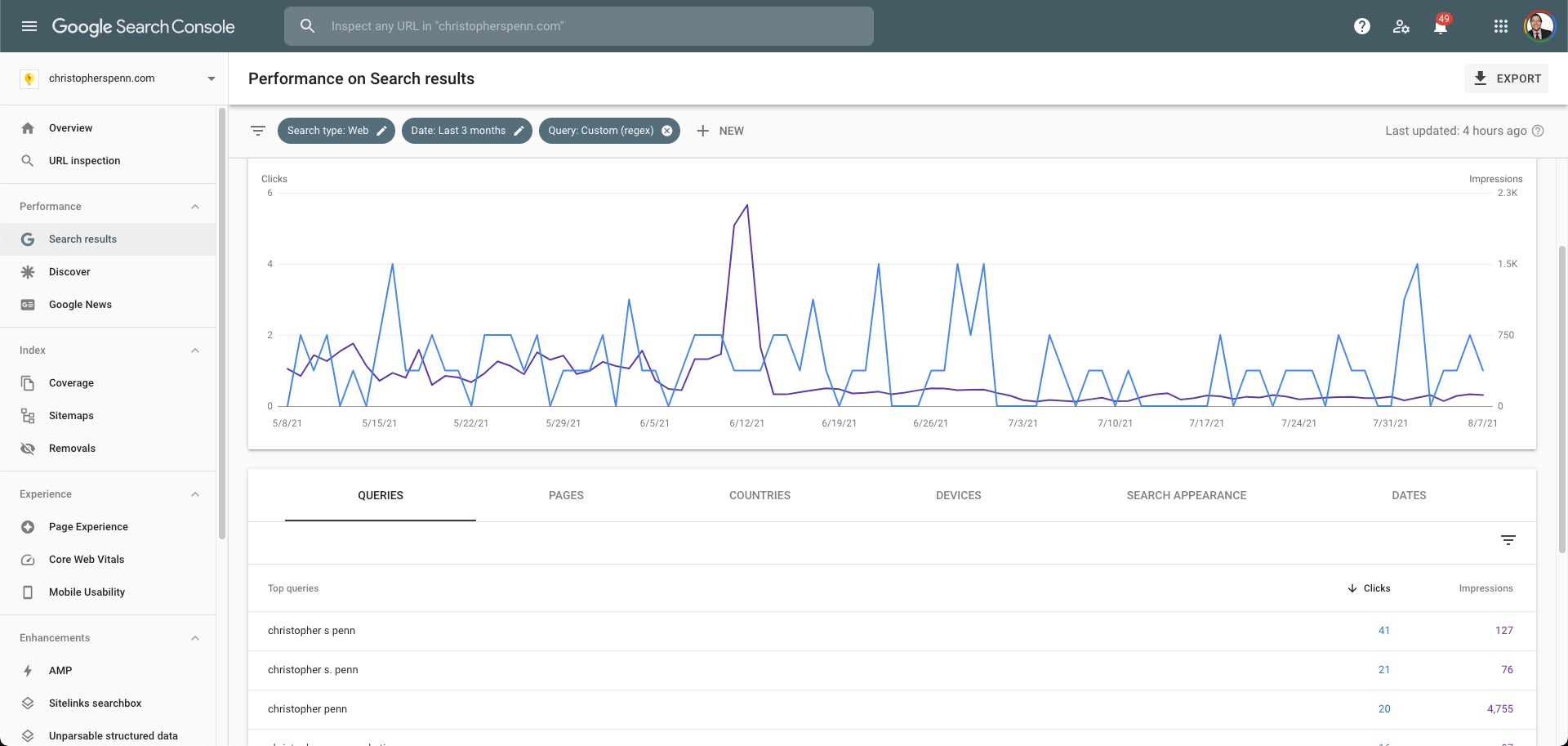Screen dimensions: 1568x746
Task: Select the 'christopher s. penn' query row
Action: (x=892, y=670)
